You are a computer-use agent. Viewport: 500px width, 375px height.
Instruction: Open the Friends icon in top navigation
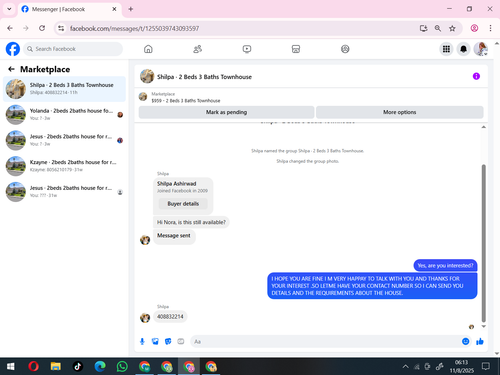(x=197, y=49)
